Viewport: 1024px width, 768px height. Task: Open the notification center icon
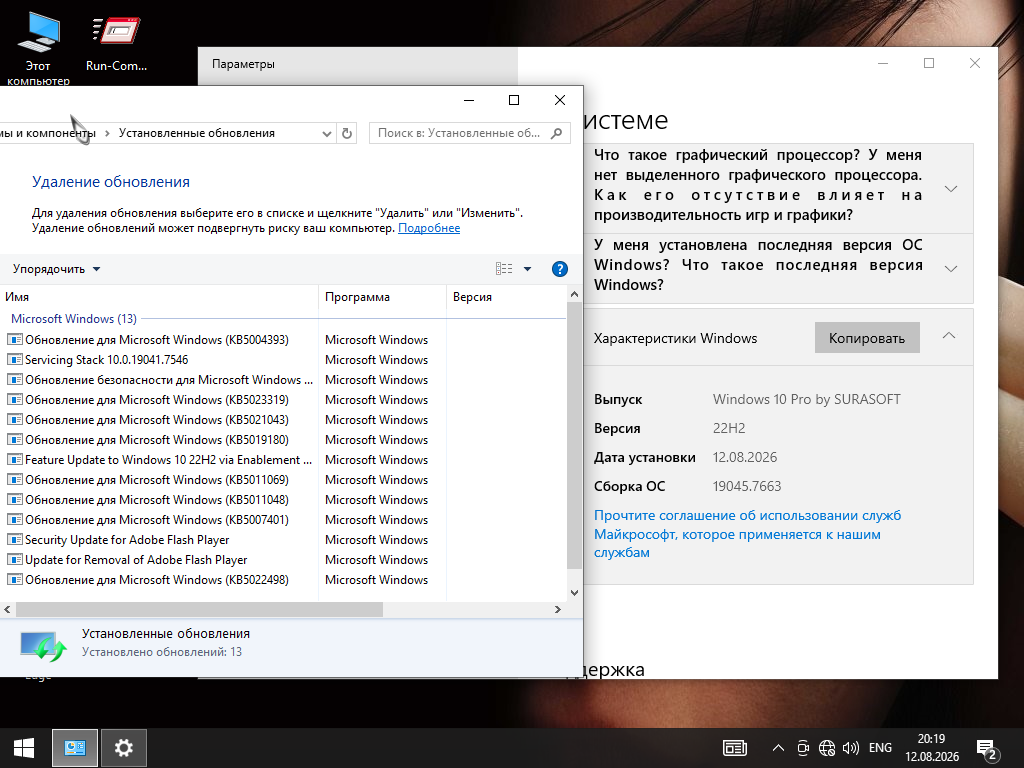coord(988,749)
